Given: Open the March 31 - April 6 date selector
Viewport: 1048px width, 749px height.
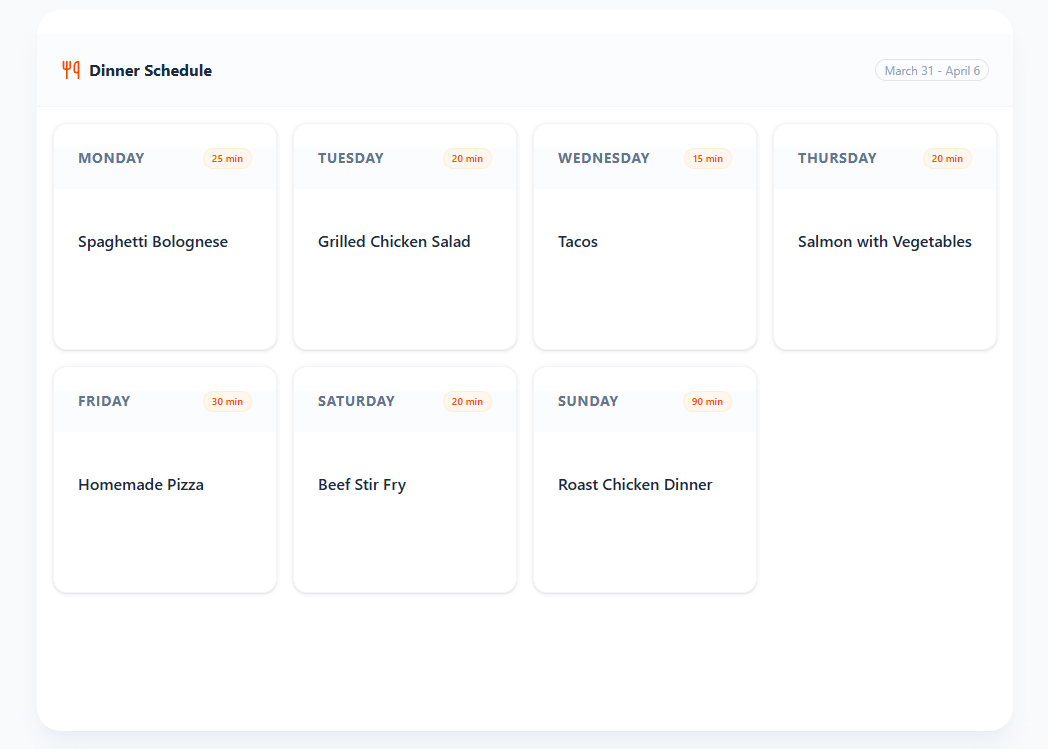Looking at the screenshot, I should pyautogui.click(x=931, y=70).
